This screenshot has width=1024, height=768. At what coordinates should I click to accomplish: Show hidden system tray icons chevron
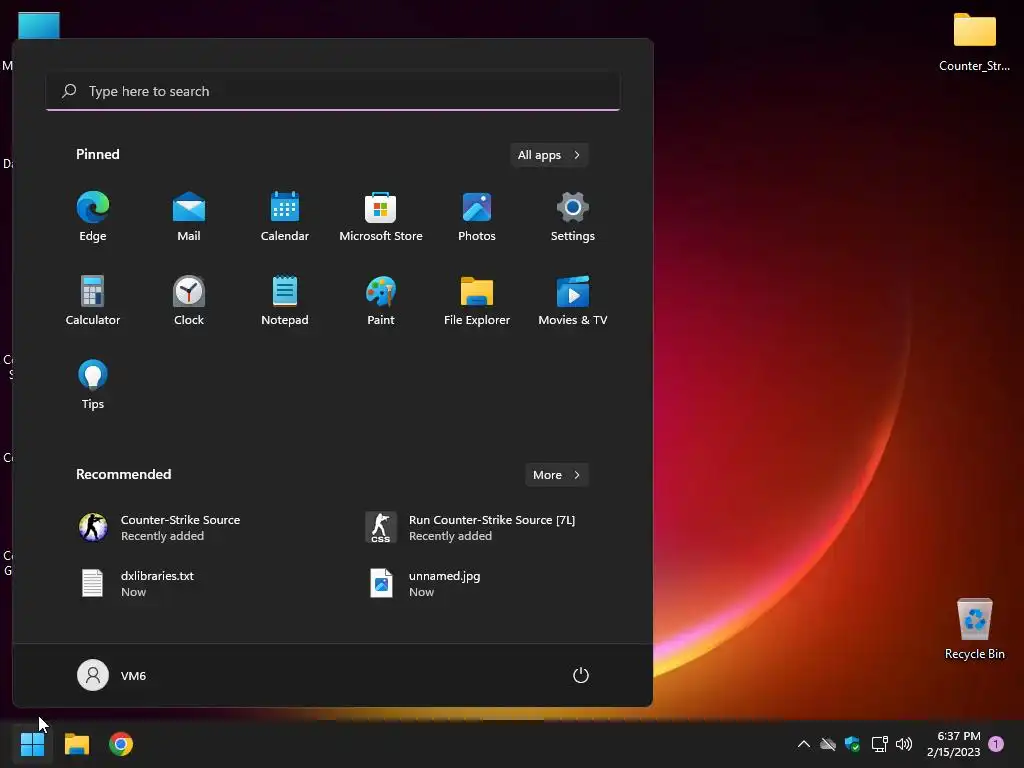804,744
